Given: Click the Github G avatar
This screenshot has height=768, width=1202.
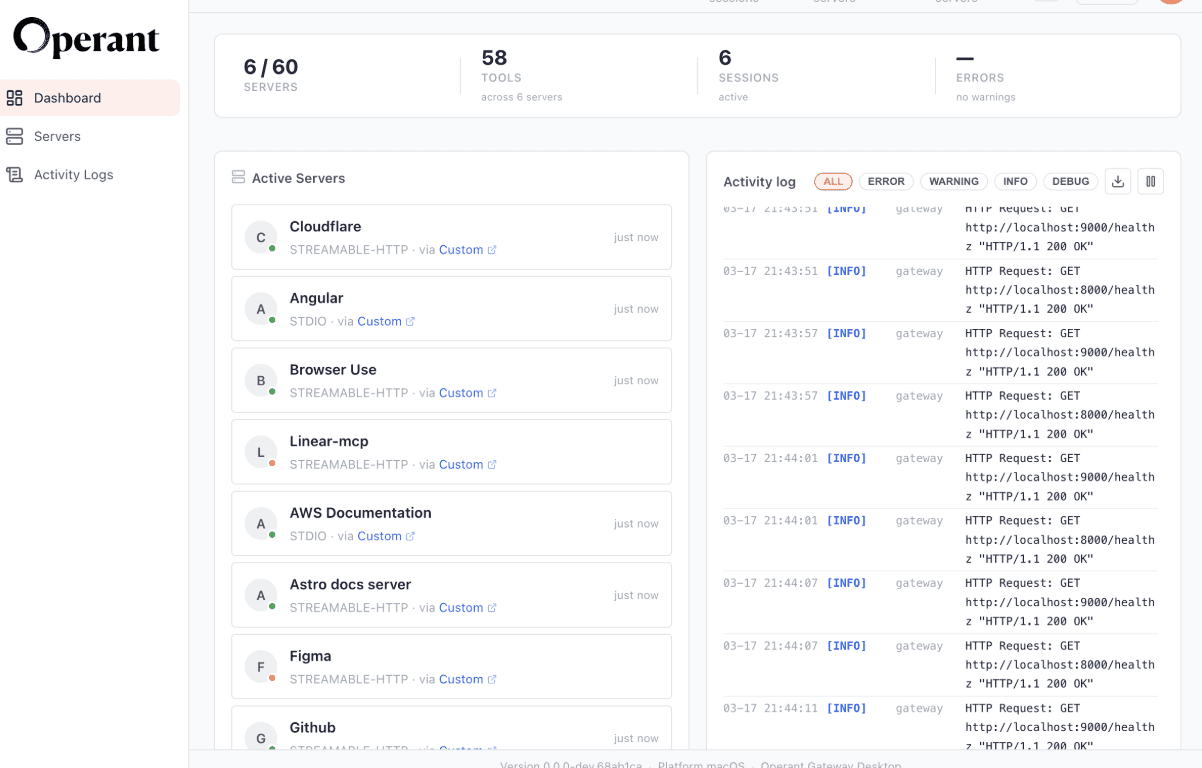Looking at the screenshot, I should pos(261,738).
